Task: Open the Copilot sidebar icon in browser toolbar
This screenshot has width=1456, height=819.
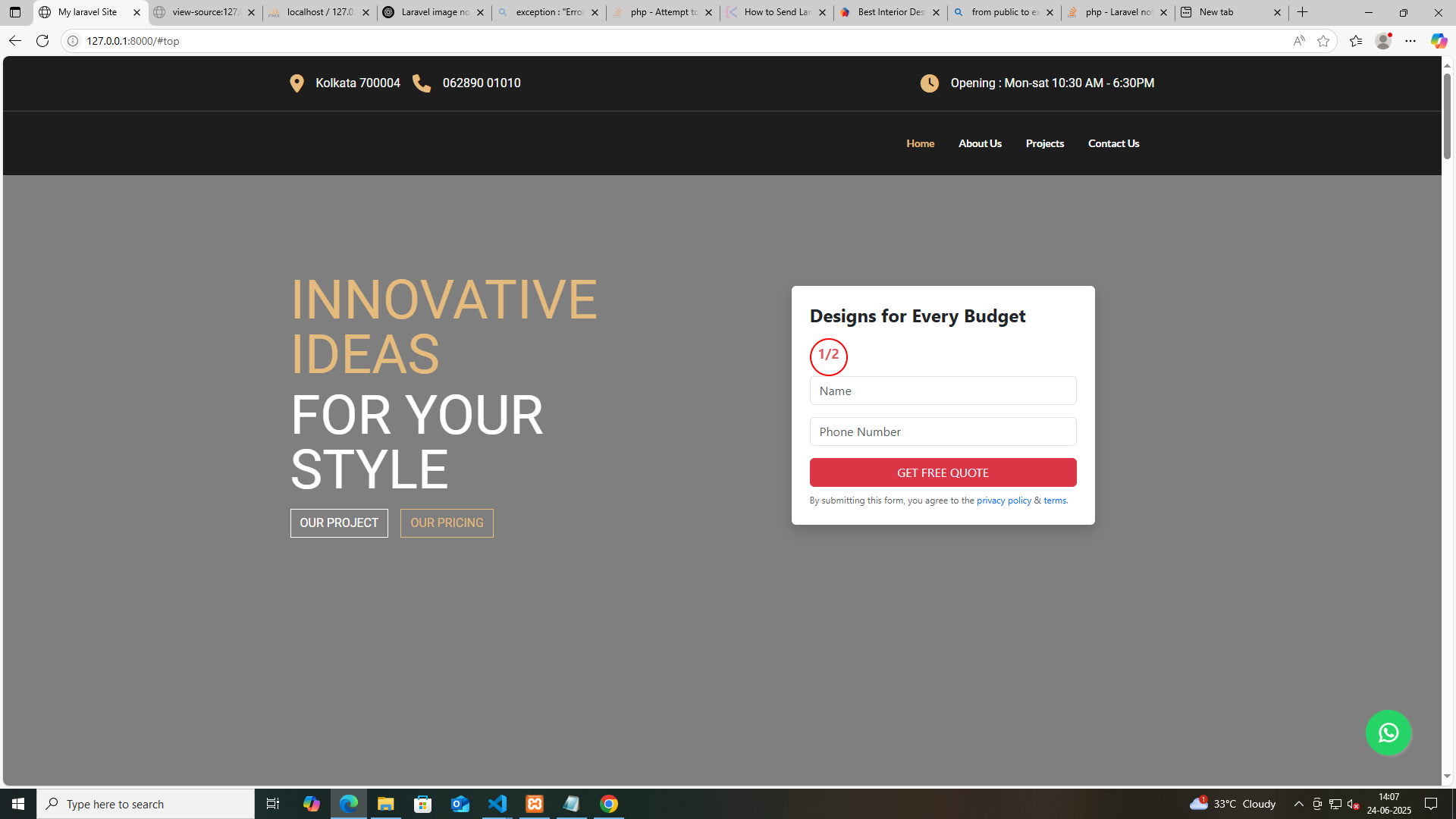Action: 1439,41
